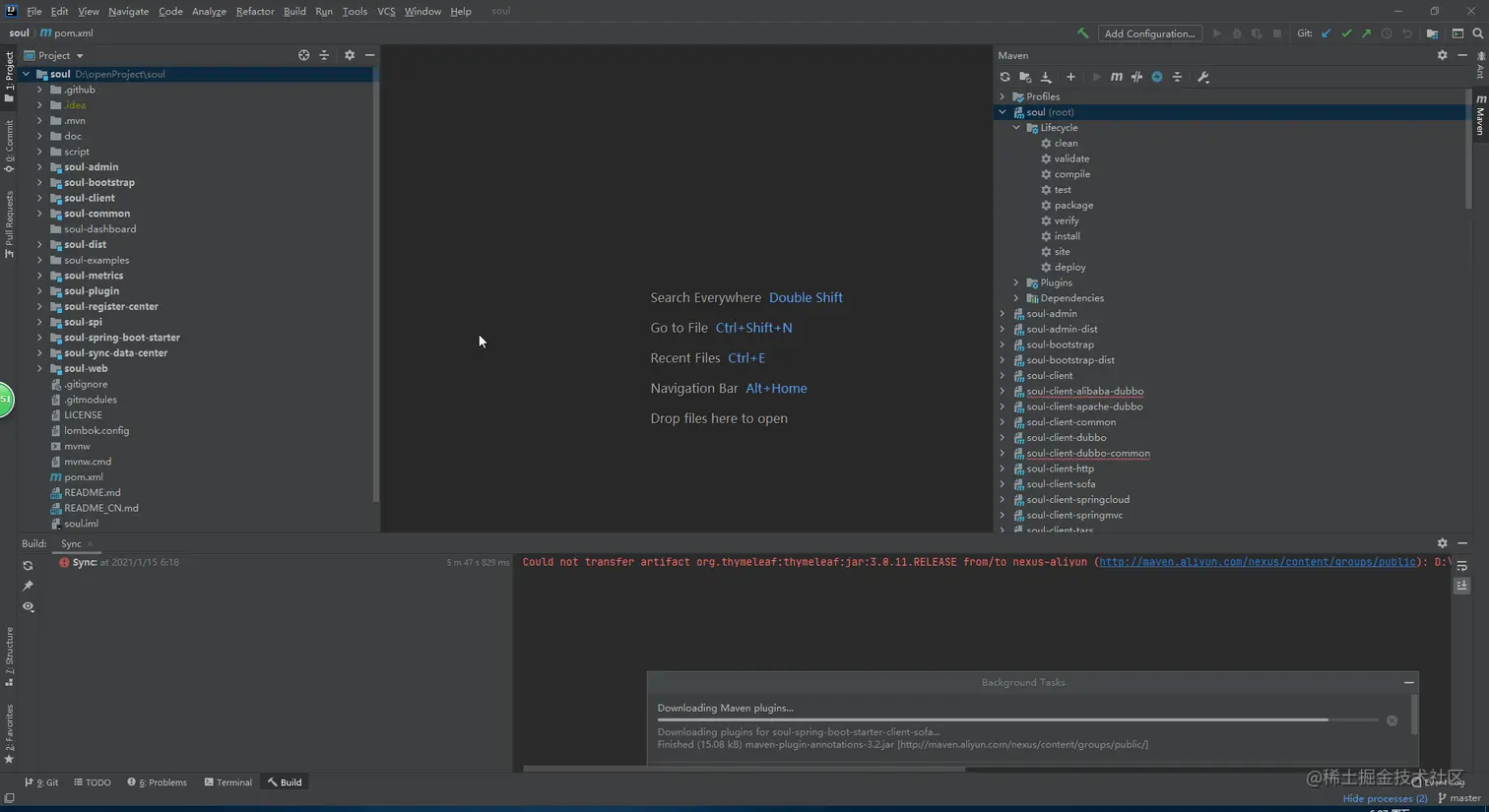This screenshot has width=1489, height=812.
Task: Open the maven.aliyun.com link in Build output
Action: (1258, 562)
